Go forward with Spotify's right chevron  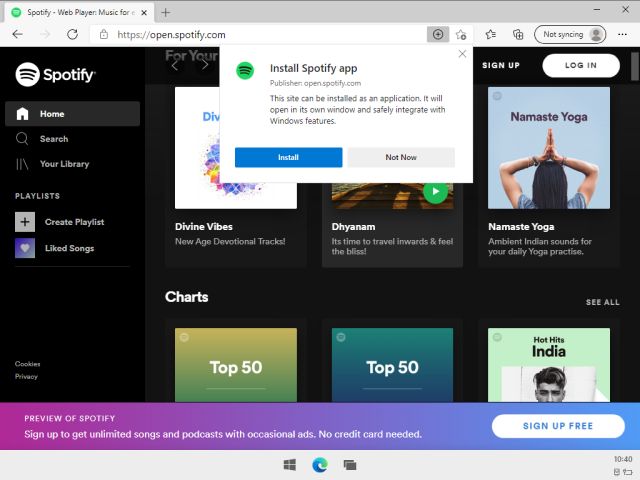[x=205, y=65]
